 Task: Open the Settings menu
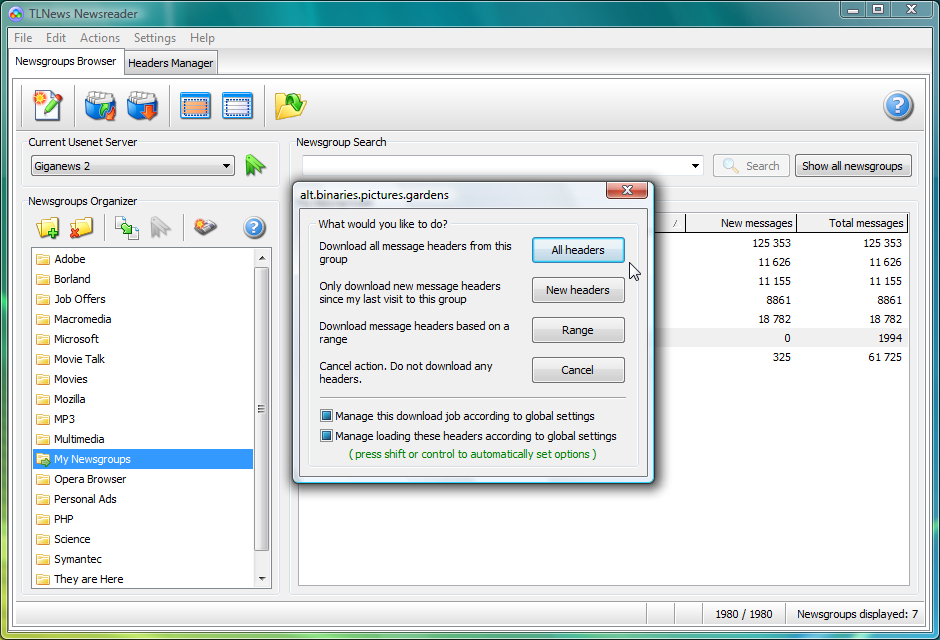[x=154, y=38]
